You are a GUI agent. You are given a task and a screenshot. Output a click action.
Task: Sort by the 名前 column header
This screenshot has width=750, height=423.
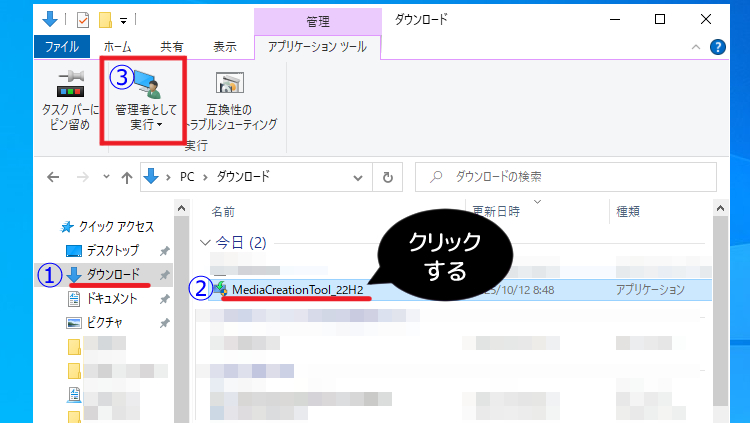click(223, 211)
